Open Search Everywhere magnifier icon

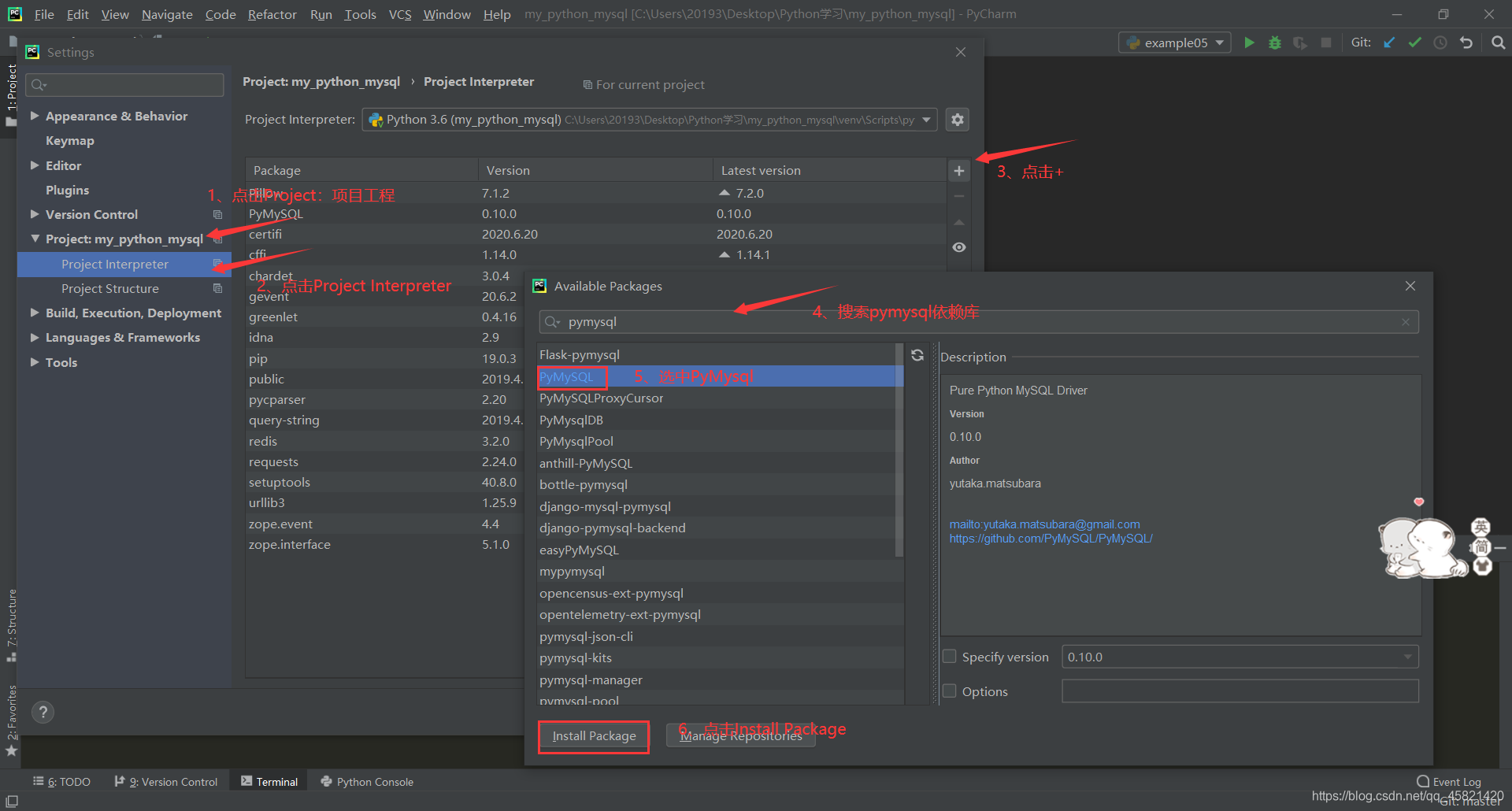(x=1498, y=43)
